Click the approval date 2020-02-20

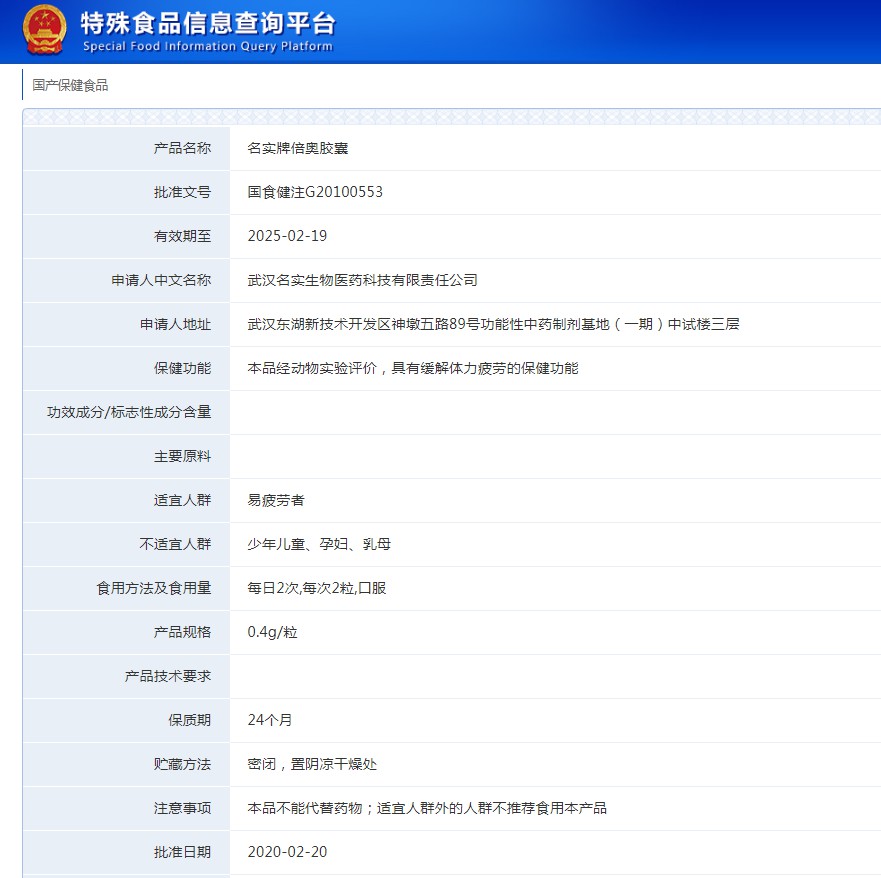coord(289,852)
